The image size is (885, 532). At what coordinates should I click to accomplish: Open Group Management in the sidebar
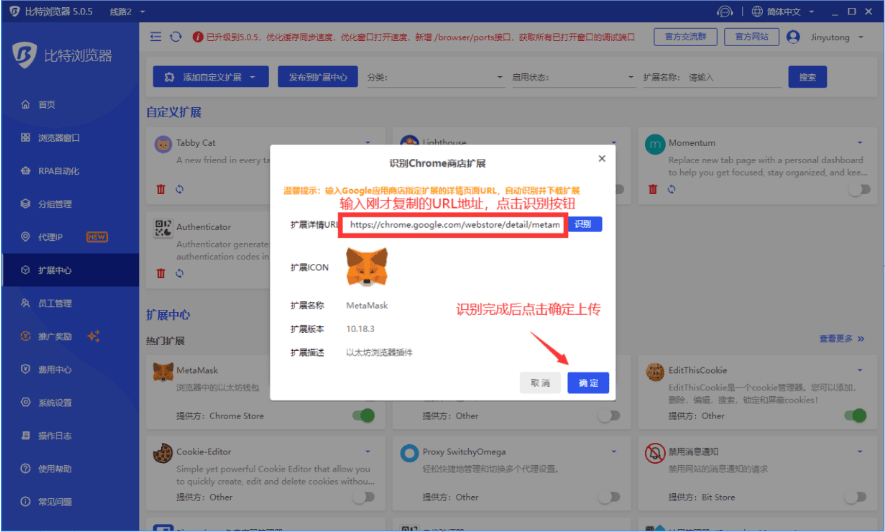pyautogui.click(x=70, y=204)
